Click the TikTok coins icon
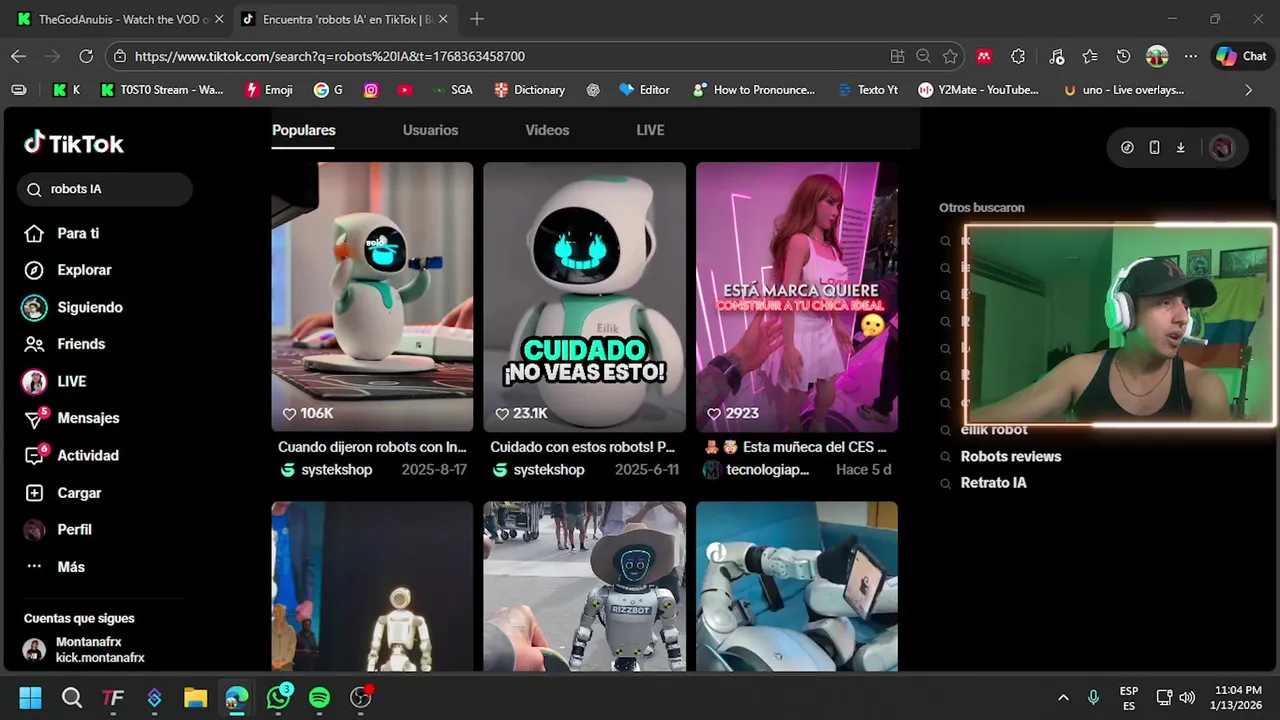Image resolution: width=1280 pixels, height=720 pixels. (1127, 147)
